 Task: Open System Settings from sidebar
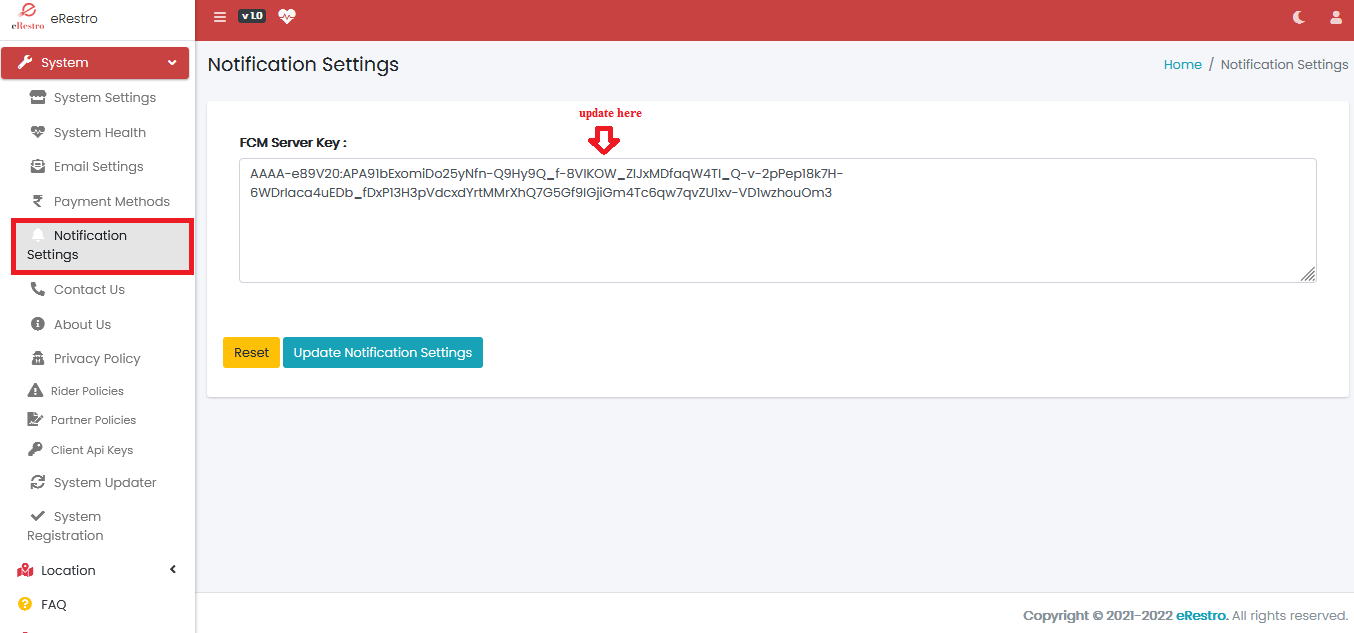(x=104, y=98)
